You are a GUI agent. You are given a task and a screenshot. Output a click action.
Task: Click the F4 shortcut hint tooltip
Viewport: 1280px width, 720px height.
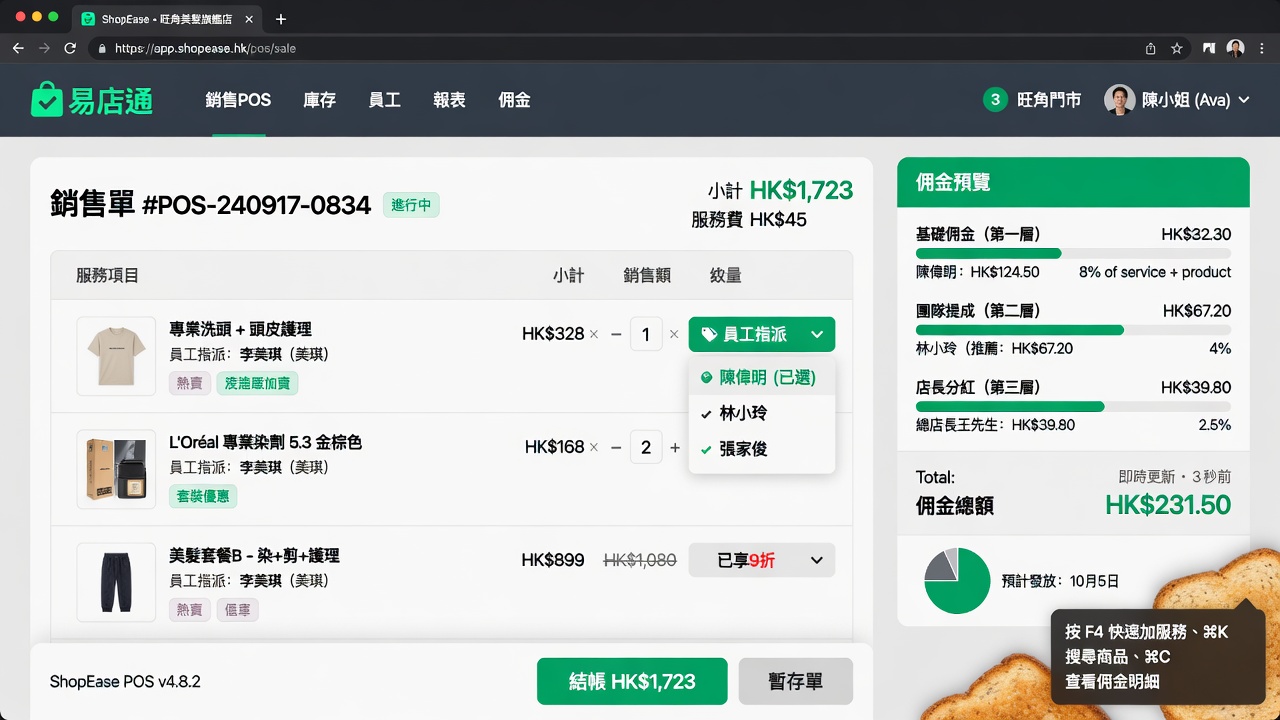(1158, 657)
